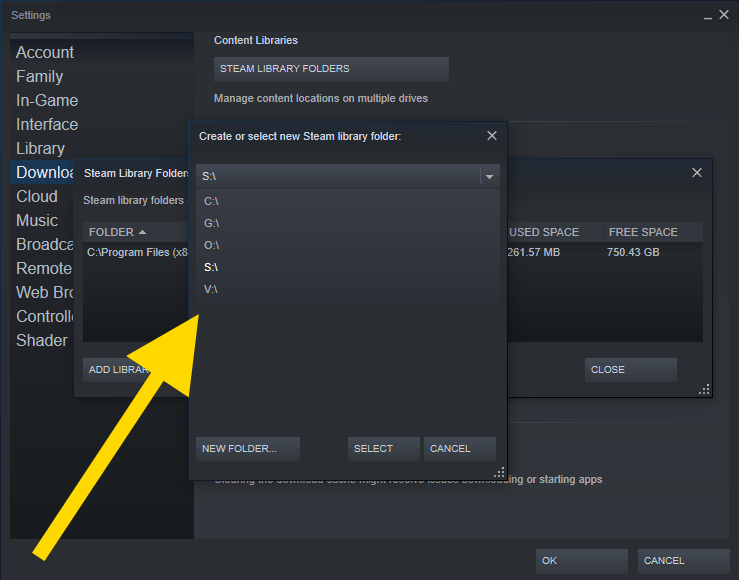Close the Create library folder dialog
The width and height of the screenshot is (739, 580).
[x=491, y=136]
